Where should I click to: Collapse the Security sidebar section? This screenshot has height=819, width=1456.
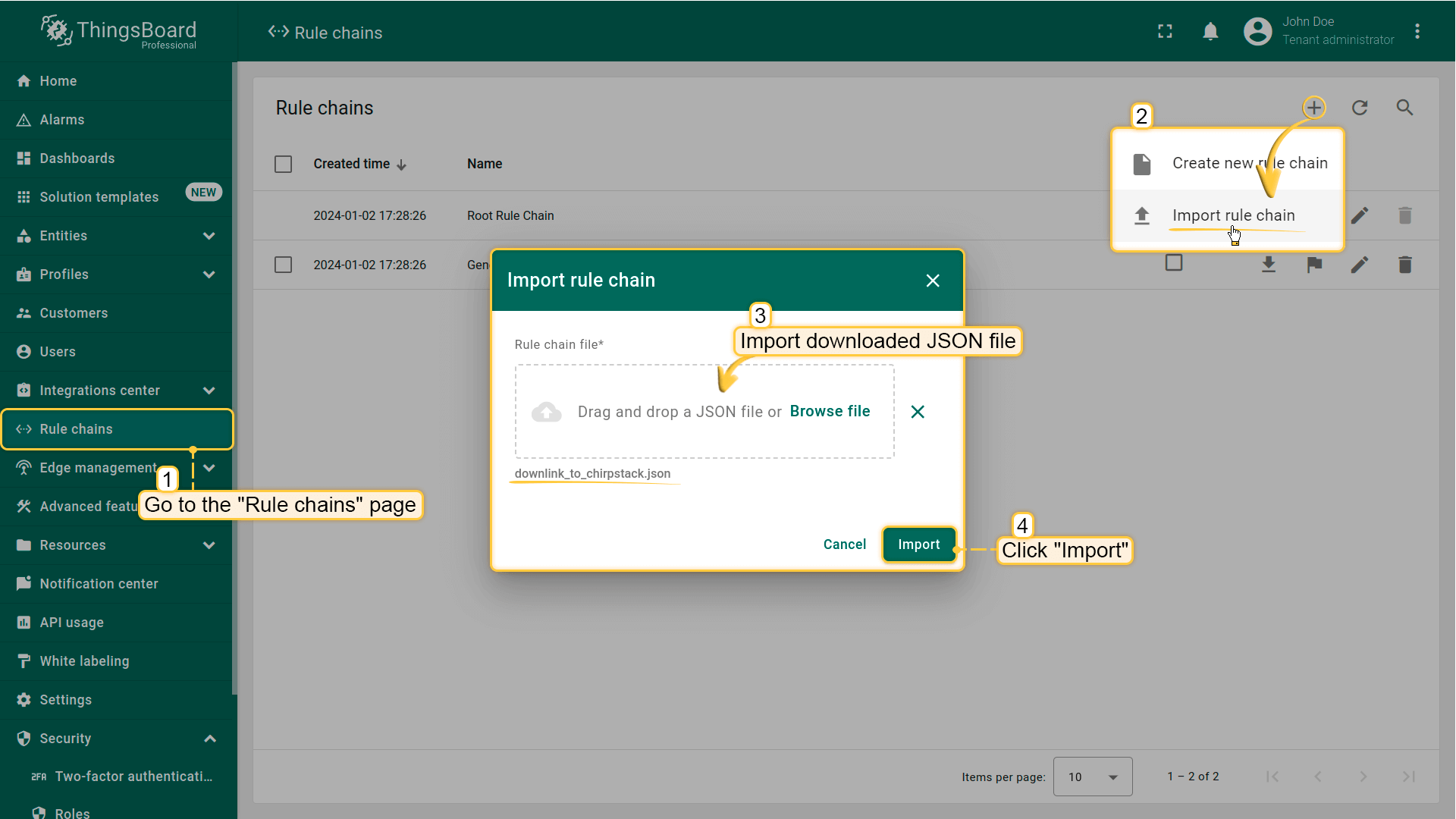pos(209,739)
